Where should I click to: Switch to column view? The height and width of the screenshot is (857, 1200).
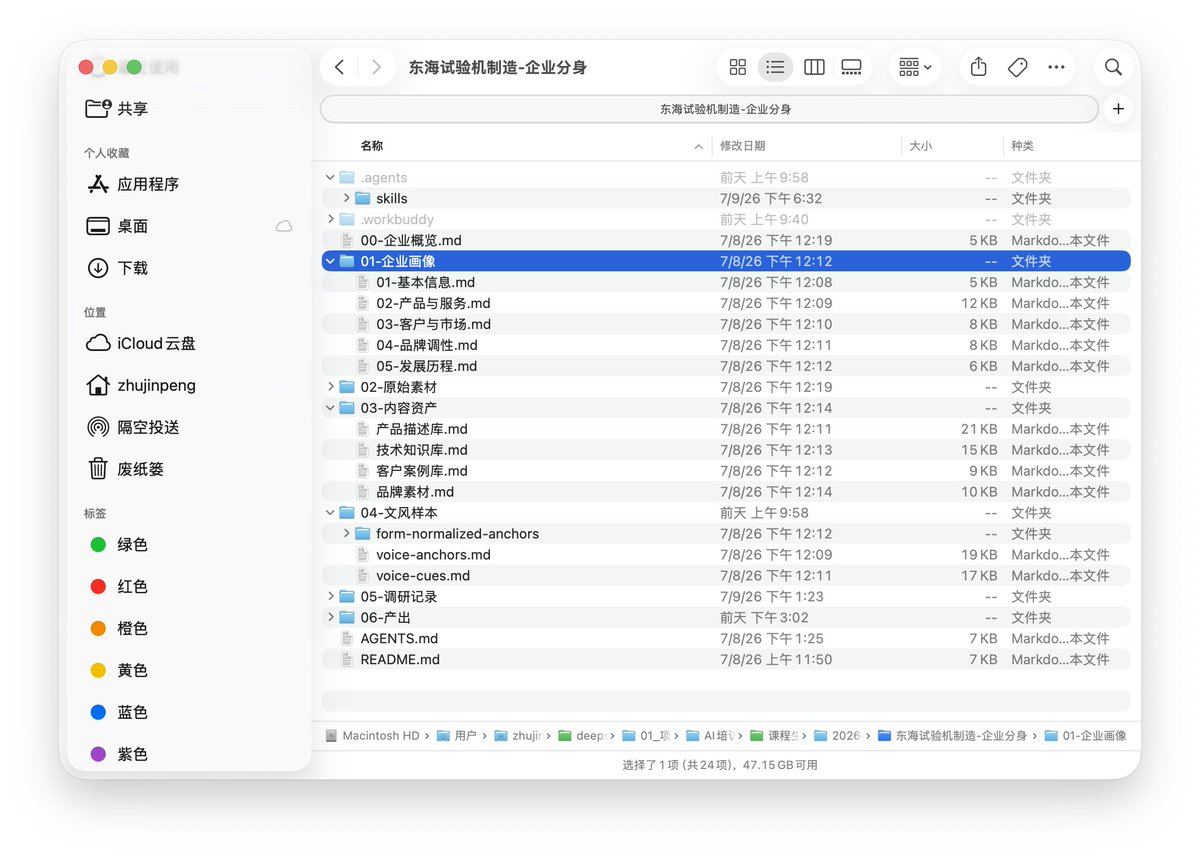point(814,67)
